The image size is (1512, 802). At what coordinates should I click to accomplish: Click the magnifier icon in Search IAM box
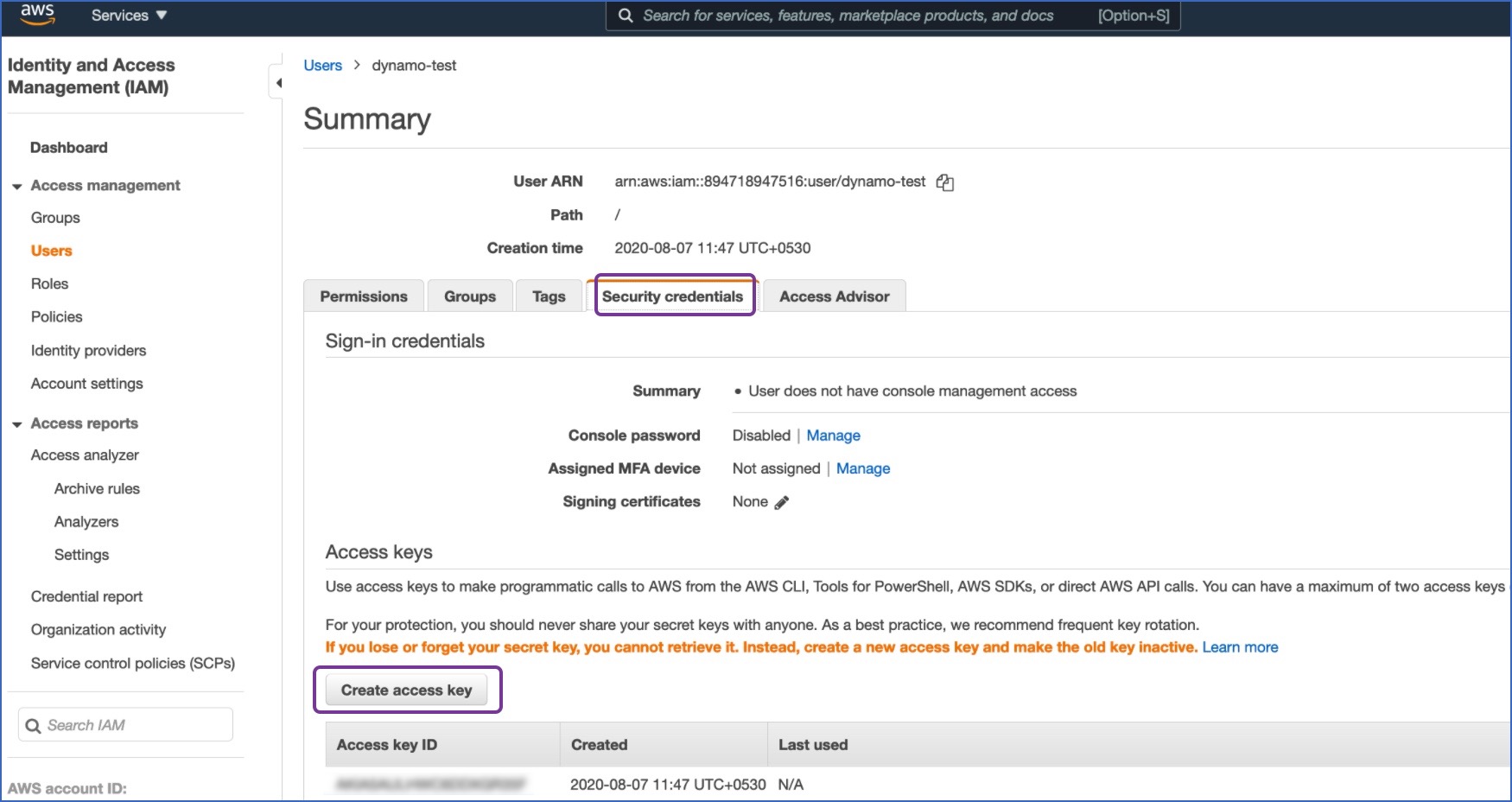coord(33,725)
